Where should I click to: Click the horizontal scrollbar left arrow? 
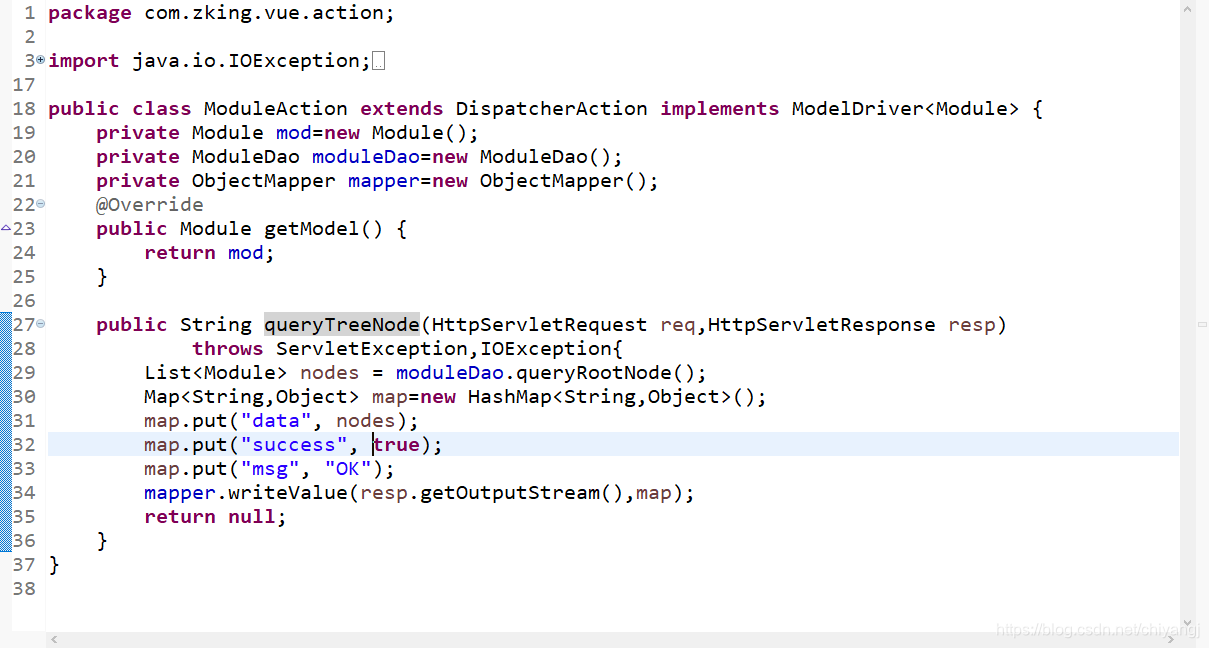(x=54, y=640)
